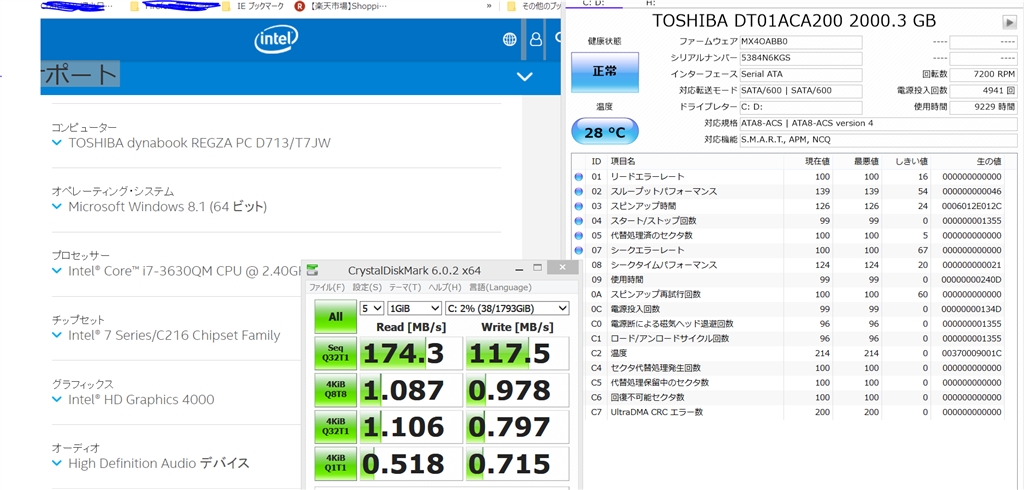Show more bookmarks with the » overflow arrow
Viewport: 1024px width, 490px height.
[489, 7]
